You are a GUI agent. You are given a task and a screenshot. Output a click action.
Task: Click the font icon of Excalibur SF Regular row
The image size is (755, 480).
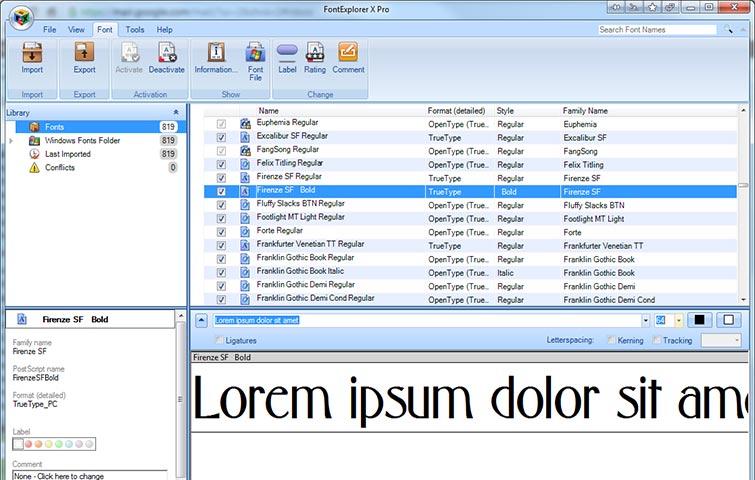(x=245, y=137)
